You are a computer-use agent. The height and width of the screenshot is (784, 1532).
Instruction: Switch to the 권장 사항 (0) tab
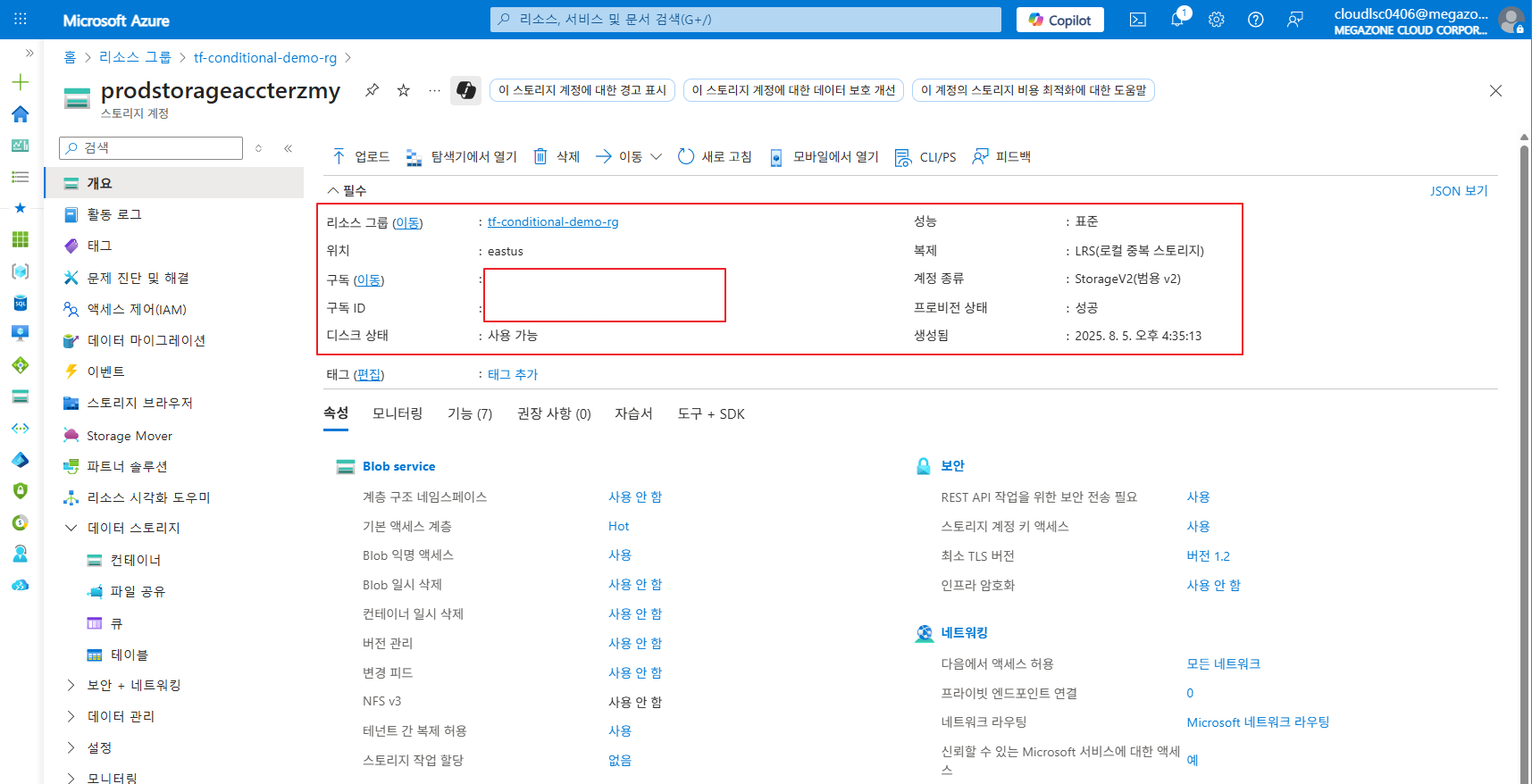click(554, 413)
